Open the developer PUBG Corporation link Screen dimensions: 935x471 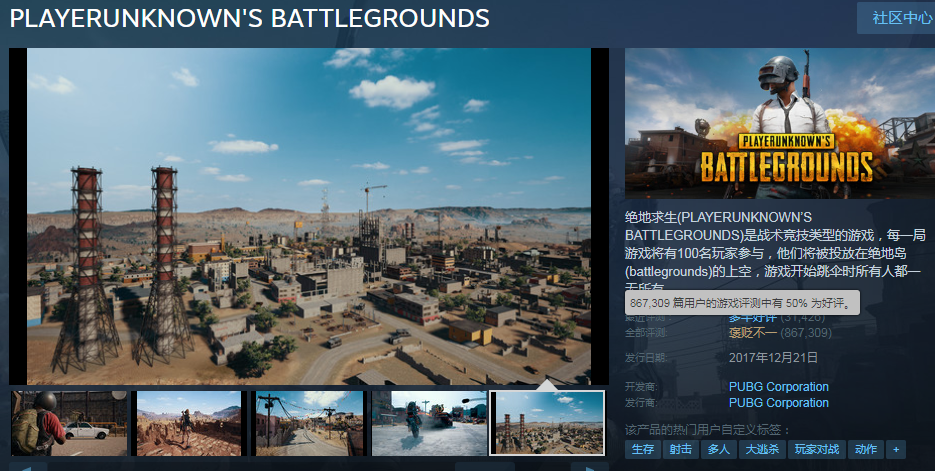click(x=778, y=387)
